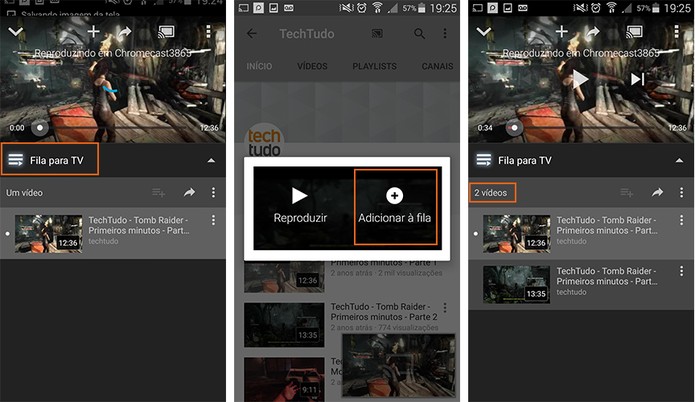
Task: Open the options menu beside 'Um vídeo'
Action: [x=213, y=192]
